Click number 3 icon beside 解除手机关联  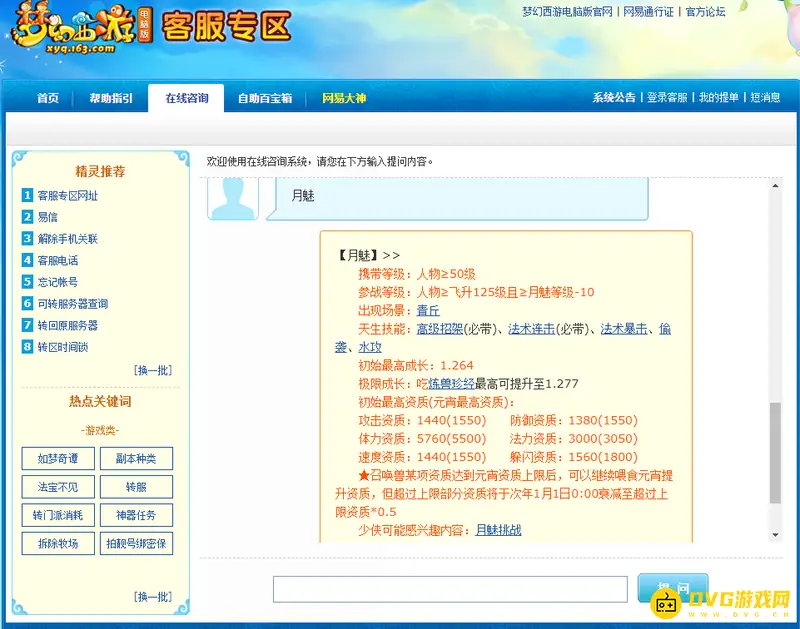coord(27,238)
